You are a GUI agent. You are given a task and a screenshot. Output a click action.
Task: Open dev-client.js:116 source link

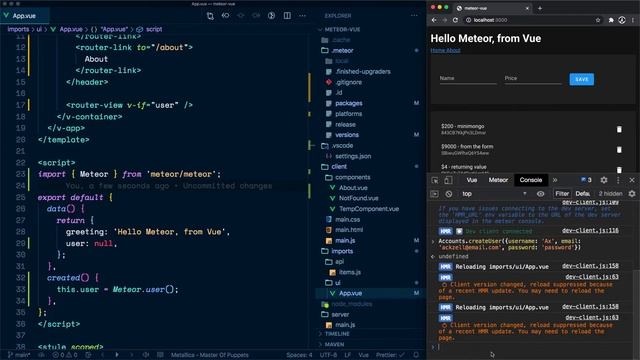[590, 231]
